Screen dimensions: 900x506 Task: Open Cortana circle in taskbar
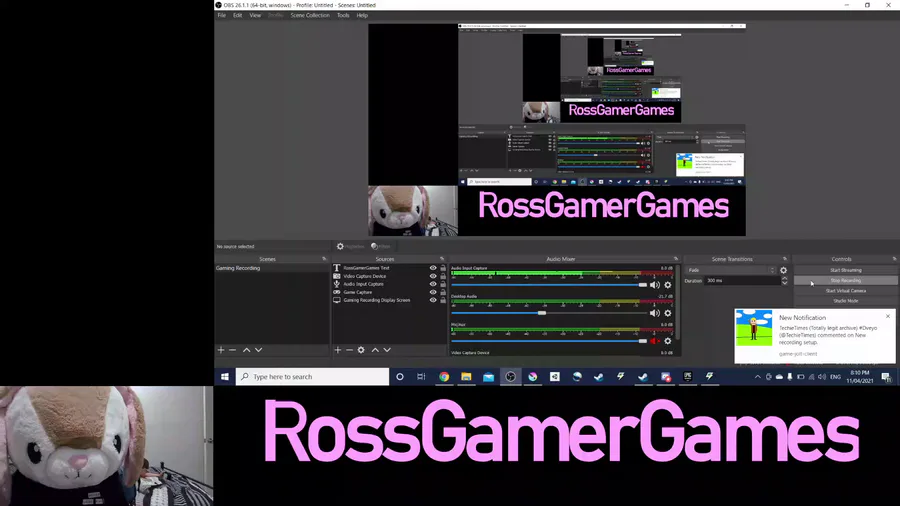point(400,377)
